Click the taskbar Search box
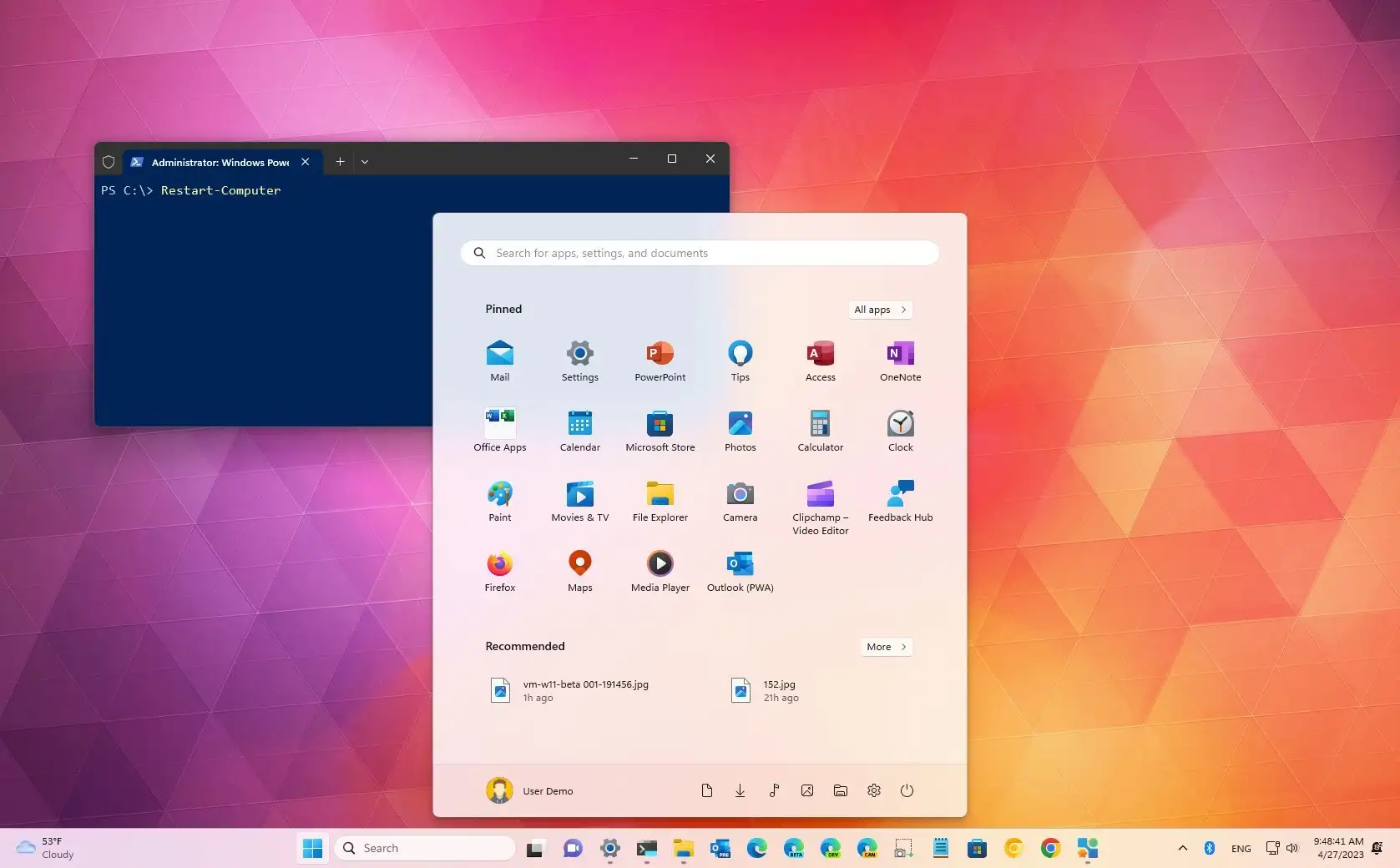Viewport: 1400px width, 868px height. click(425, 848)
